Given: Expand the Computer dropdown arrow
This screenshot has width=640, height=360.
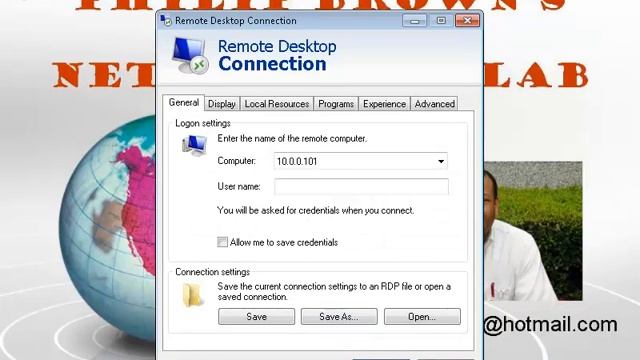Looking at the screenshot, I should (x=441, y=161).
